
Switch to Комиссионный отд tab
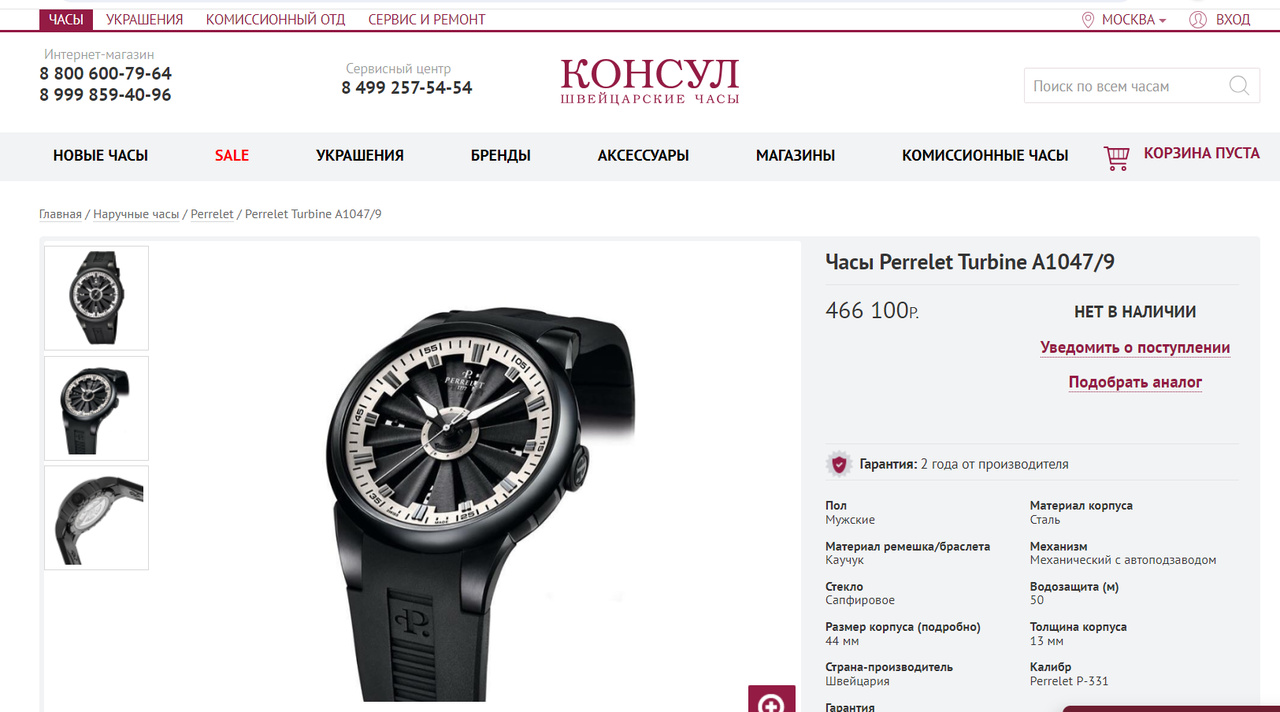click(x=276, y=20)
